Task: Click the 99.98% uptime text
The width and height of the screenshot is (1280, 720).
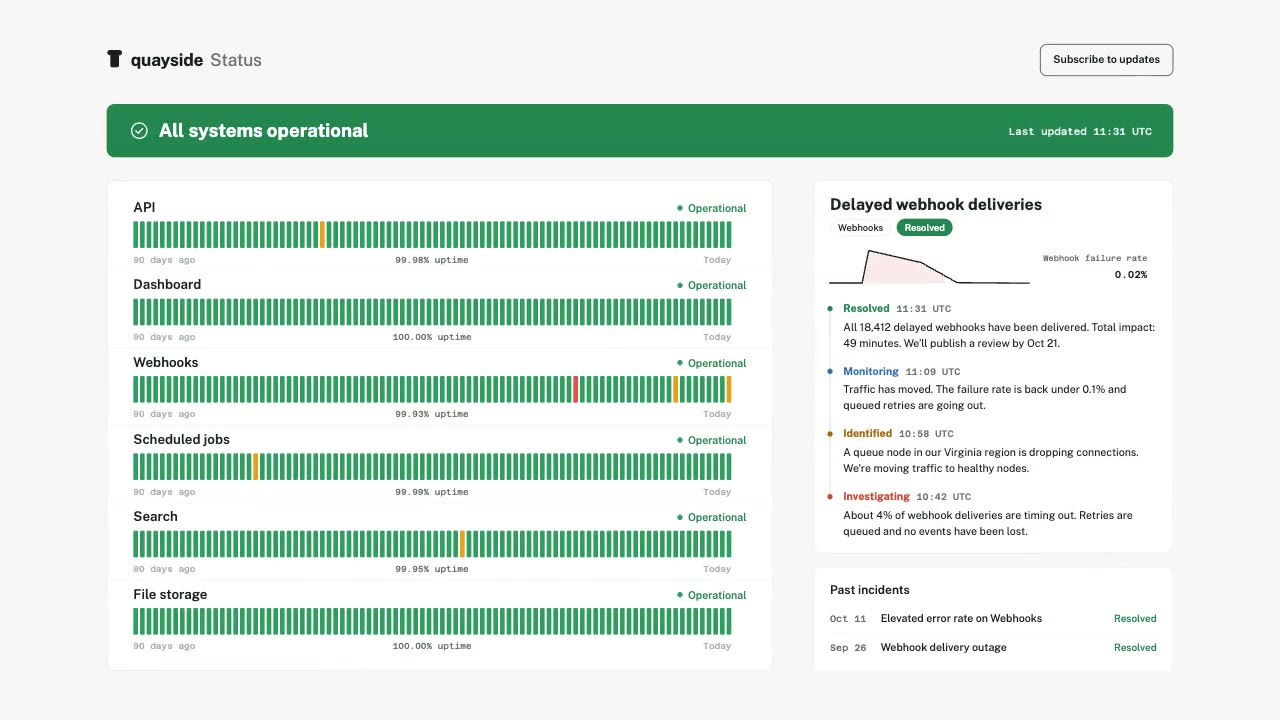Action: tap(432, 260)
